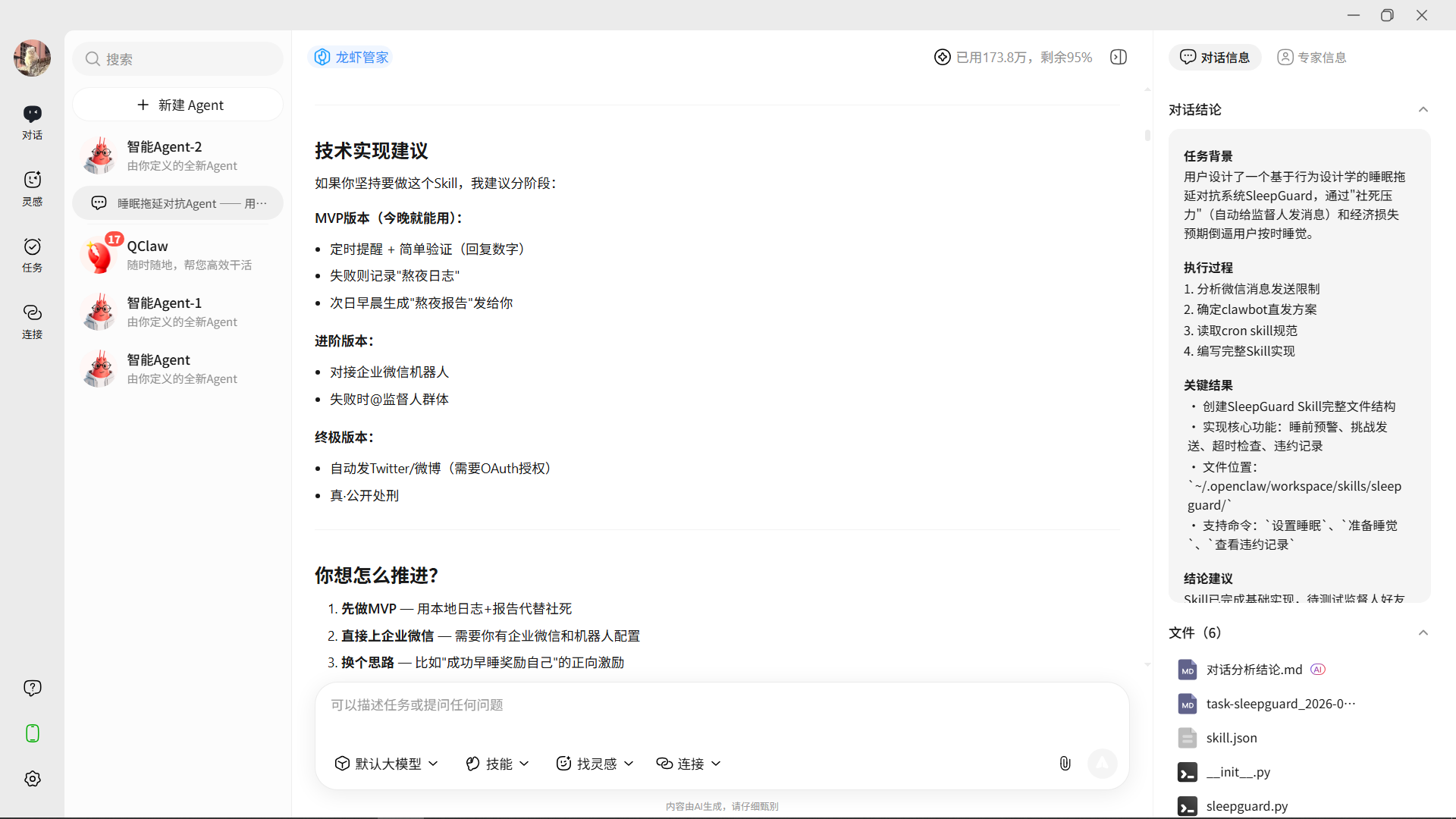
Task: Click the green mobile phone icon
Action: point(32,733)
